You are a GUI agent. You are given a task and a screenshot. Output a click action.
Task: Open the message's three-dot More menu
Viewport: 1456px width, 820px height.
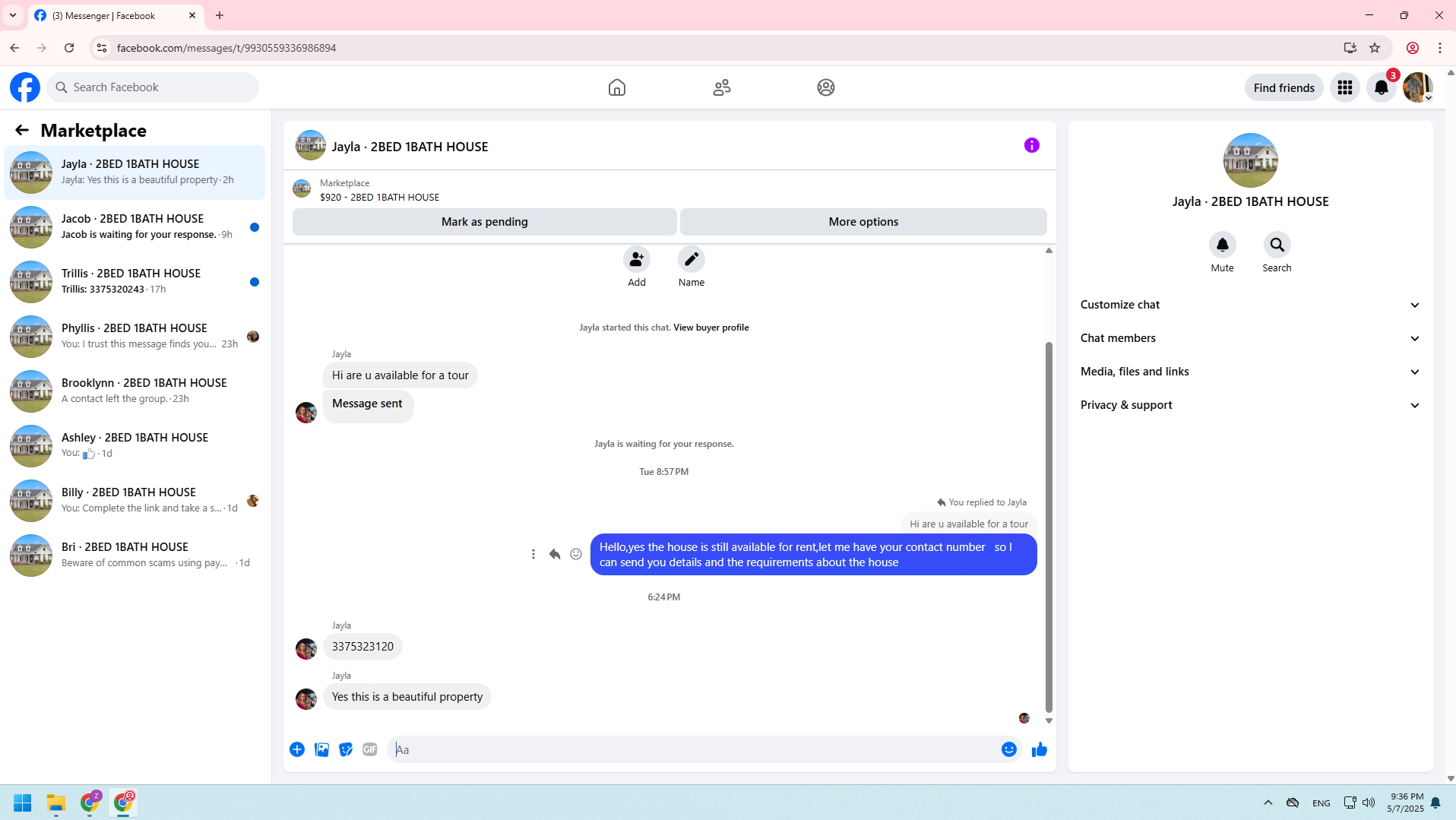tap(533, 554)
